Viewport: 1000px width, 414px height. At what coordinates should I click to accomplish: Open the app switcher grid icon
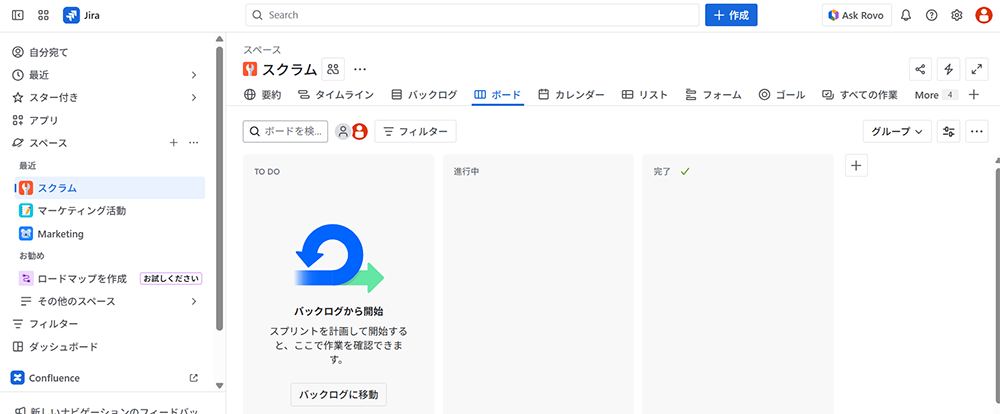point(43,15)
